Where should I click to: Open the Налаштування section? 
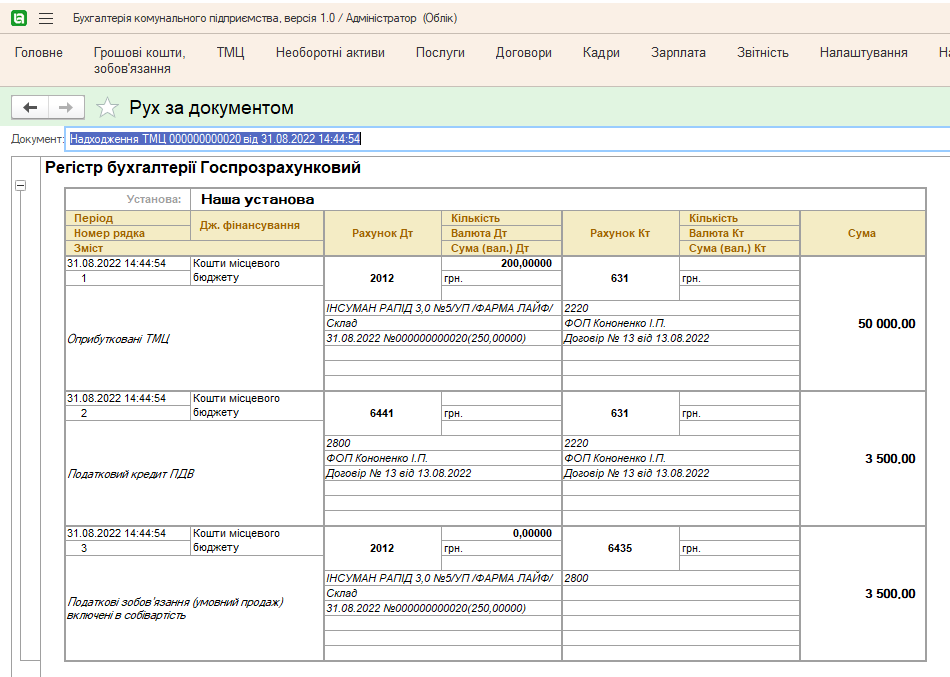[863, 53]
